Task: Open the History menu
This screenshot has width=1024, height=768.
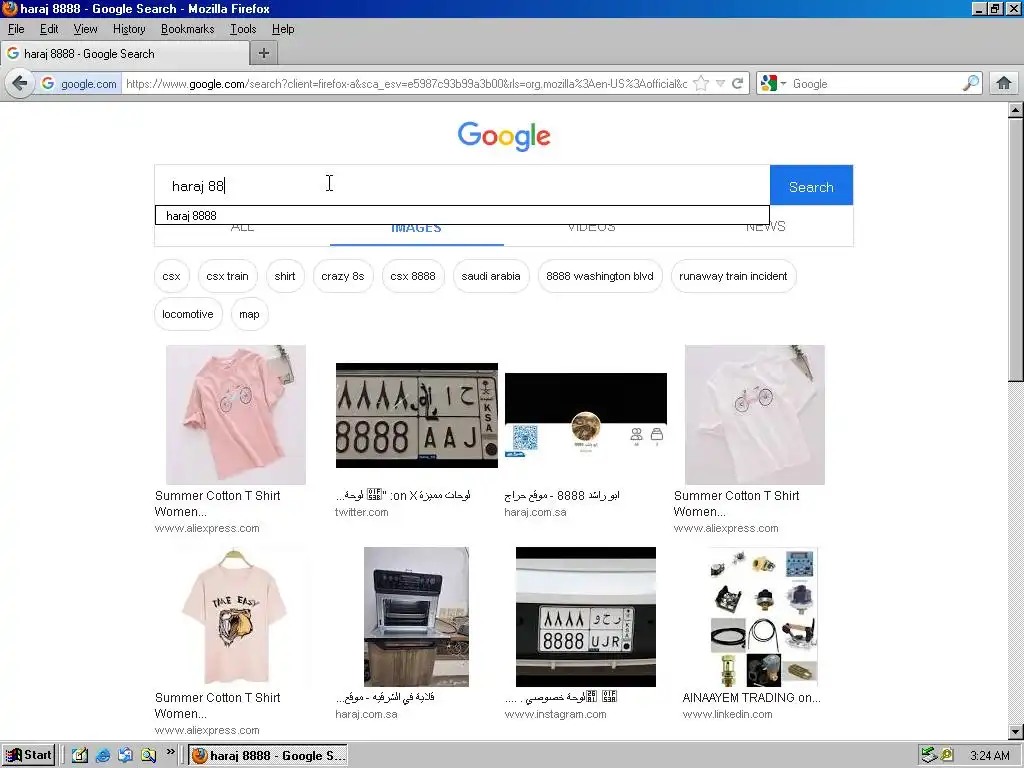Action: (129, 29)
